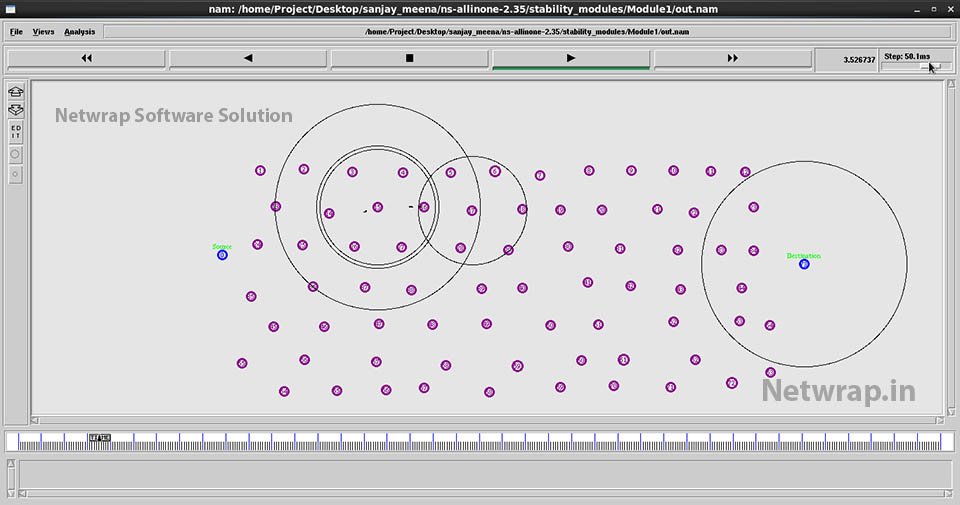Screen dimensions: 960x505
Task: Select the small circle tool in sidebar
Action: pos(16,175)
